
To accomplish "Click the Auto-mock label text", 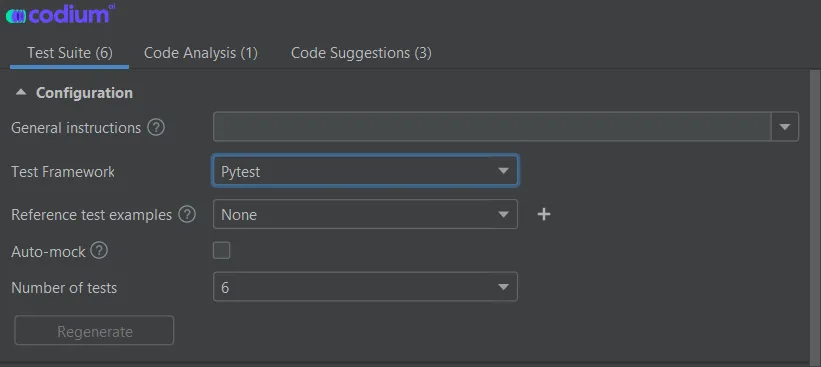I will (x=48, y=252).
